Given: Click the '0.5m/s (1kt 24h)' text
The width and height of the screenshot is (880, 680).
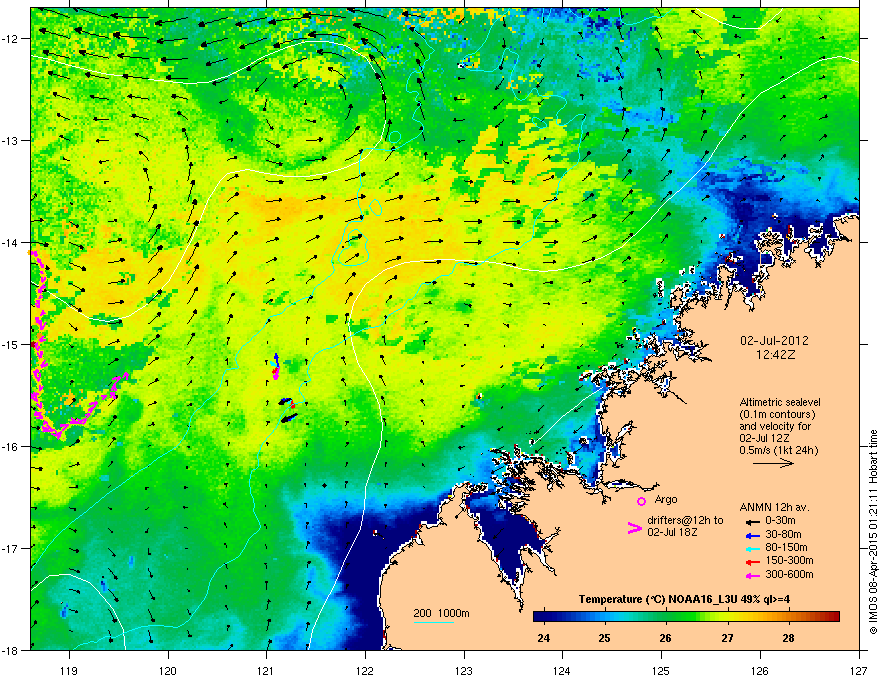Looking at the screenshot, I should [x=779, y=450].
